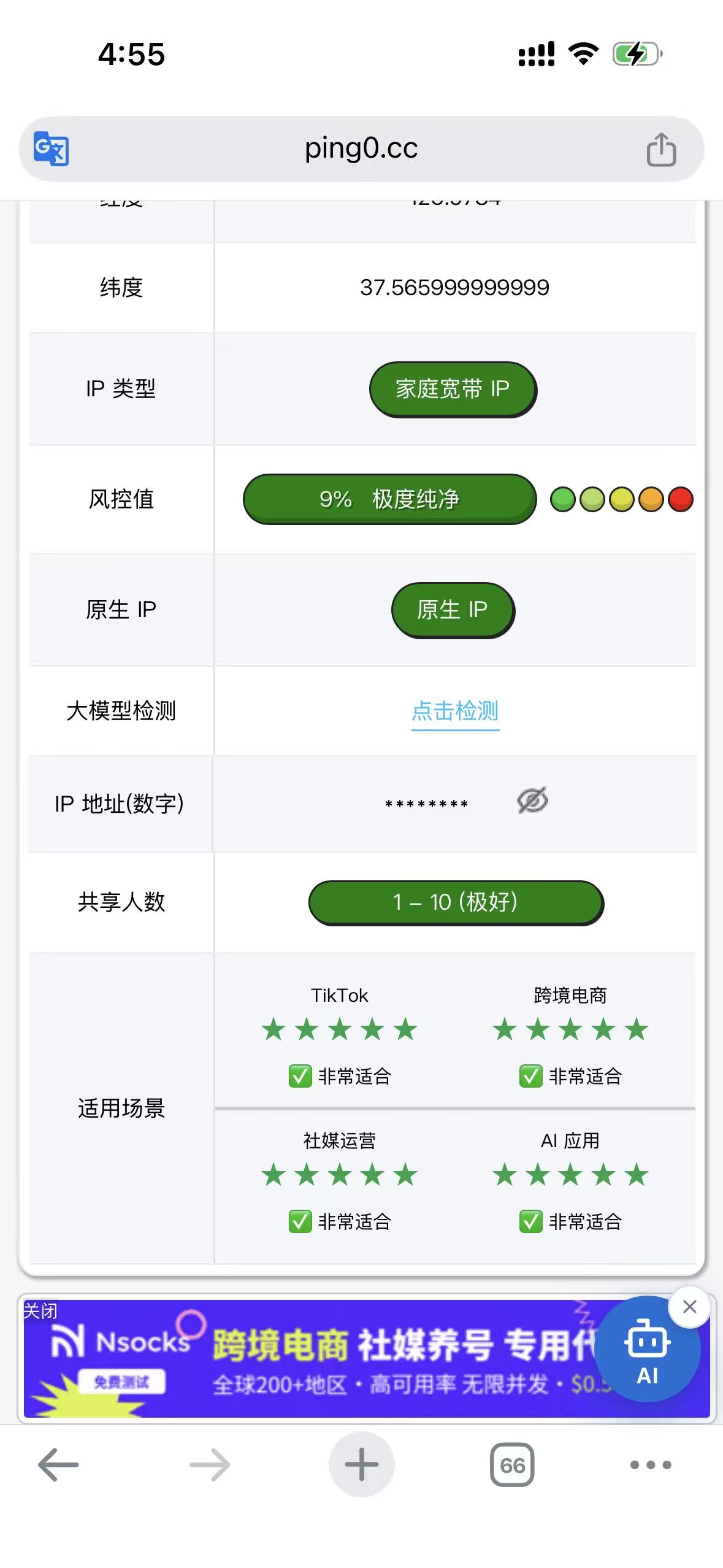Open the tab switcher showing 66

(x=512, y=1465)
